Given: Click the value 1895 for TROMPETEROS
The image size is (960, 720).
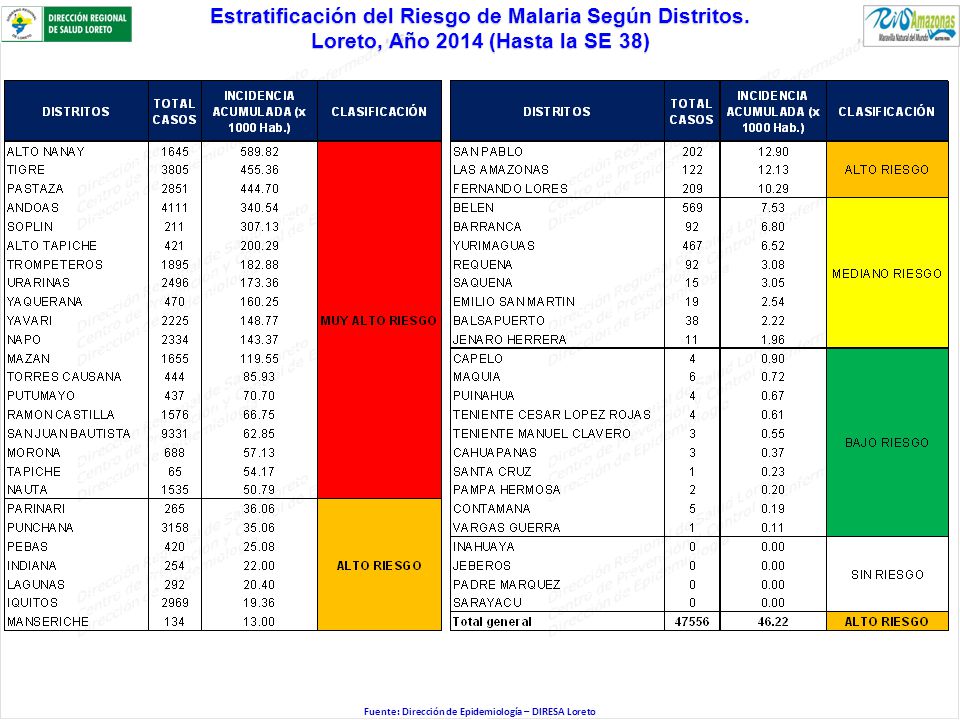Looking at the screenshot, I should 174,264.
